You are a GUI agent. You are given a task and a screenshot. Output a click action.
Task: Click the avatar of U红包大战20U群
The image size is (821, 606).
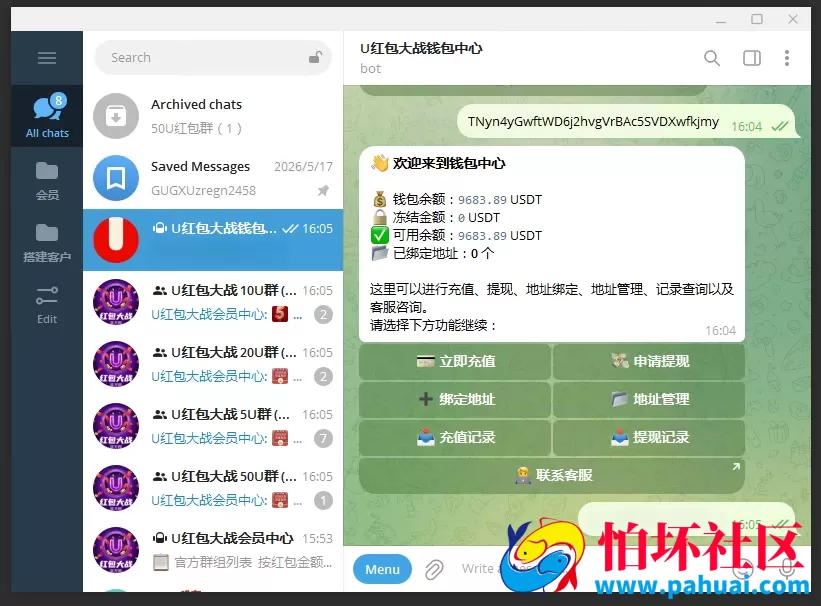pyautogui.click(x=116, y=364)
